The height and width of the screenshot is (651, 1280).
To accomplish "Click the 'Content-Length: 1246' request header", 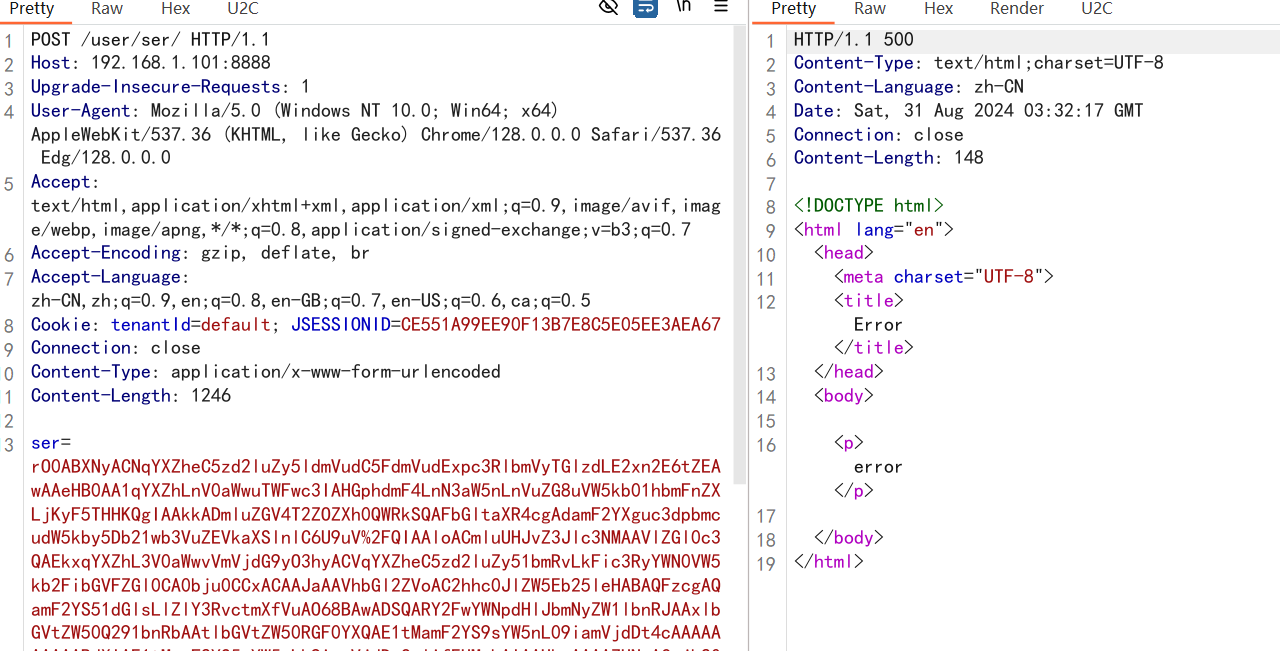I will click(131, 396).
